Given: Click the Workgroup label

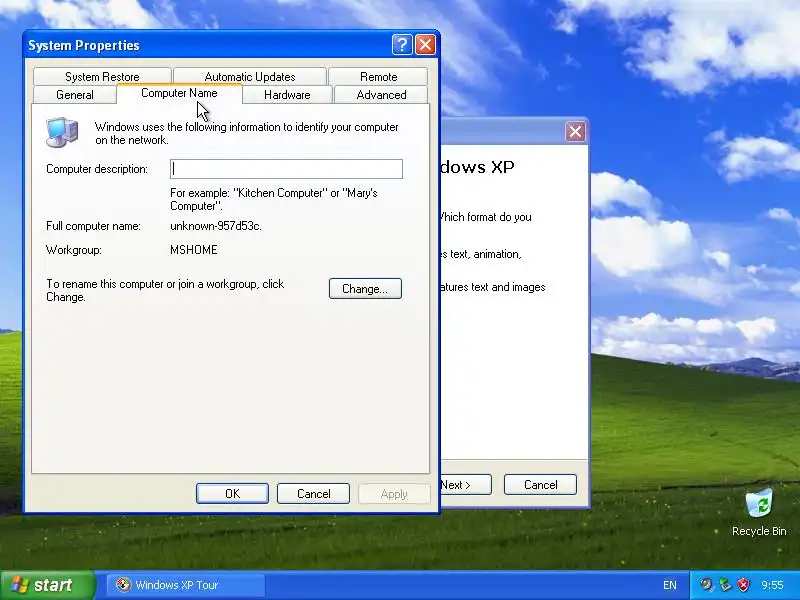Looking at the screenshot, I should (x=74, y=250).
